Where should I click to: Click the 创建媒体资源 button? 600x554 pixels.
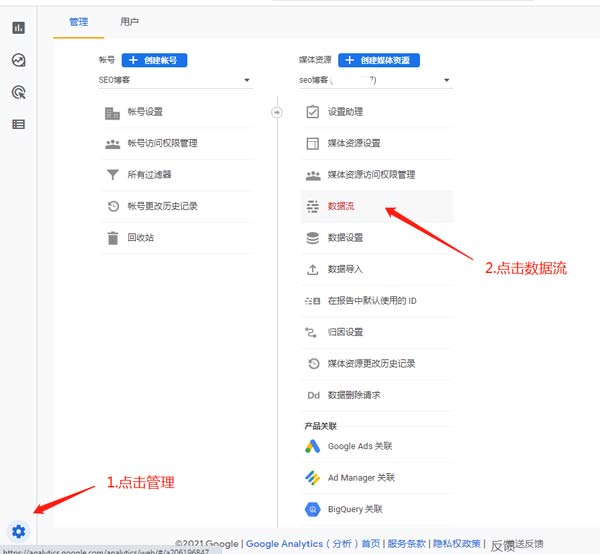pyautogui.click(x=379, y=60)
